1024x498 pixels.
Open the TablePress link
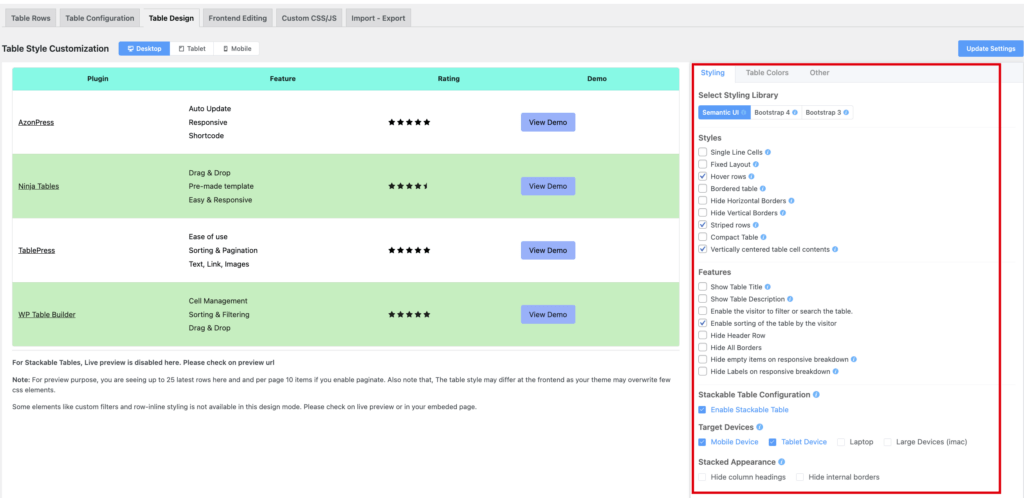[37, 250]
